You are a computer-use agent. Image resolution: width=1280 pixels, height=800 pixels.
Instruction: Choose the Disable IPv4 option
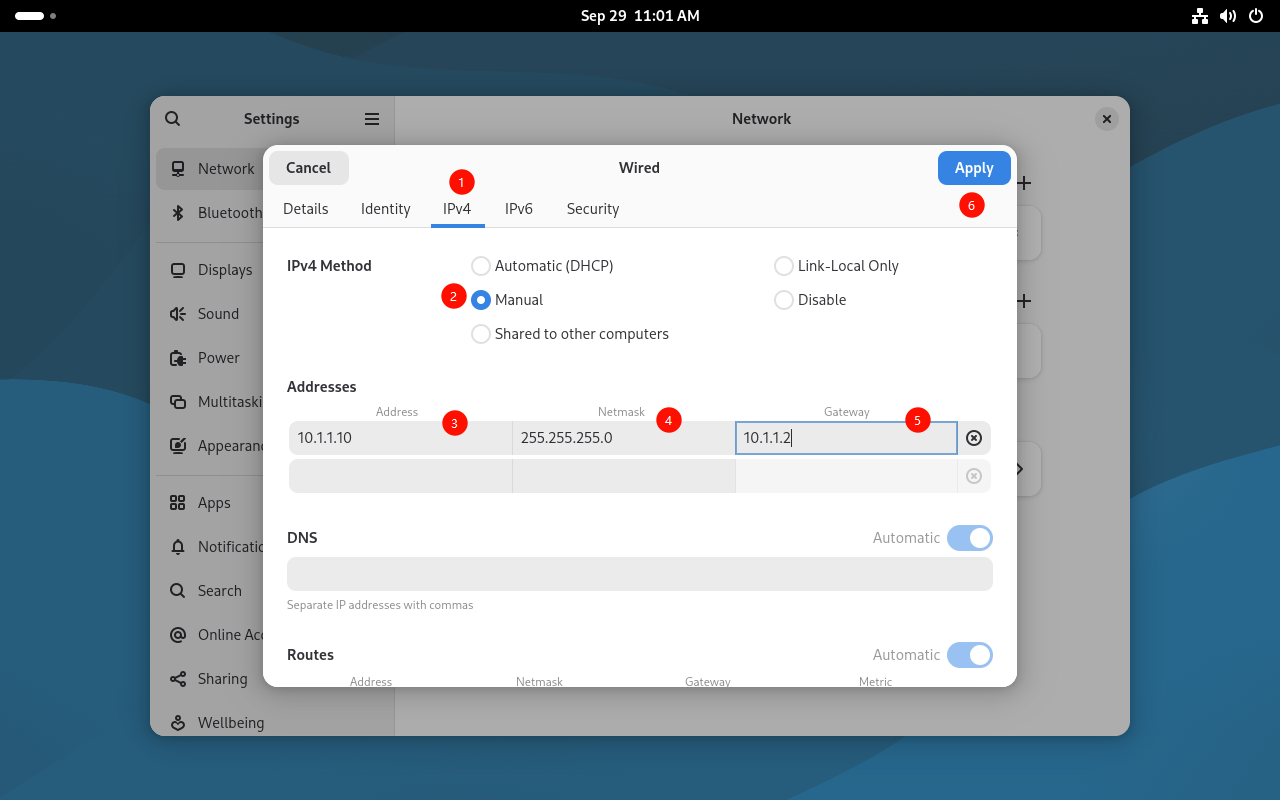(784, 300)
